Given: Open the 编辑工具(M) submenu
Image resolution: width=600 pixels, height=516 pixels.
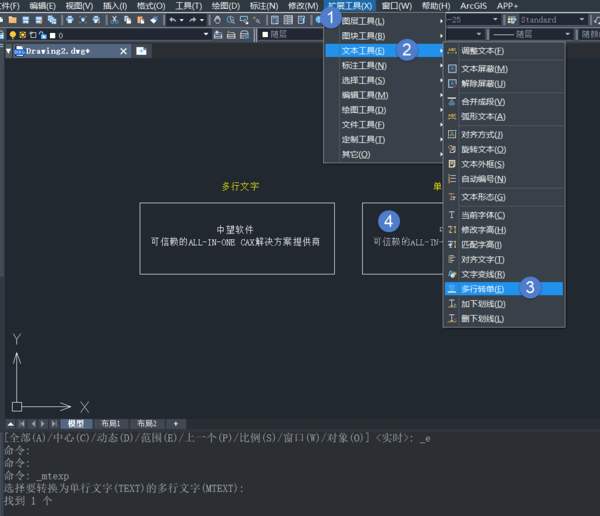Looking at the screenshot, I should click(x=384, y=95).
